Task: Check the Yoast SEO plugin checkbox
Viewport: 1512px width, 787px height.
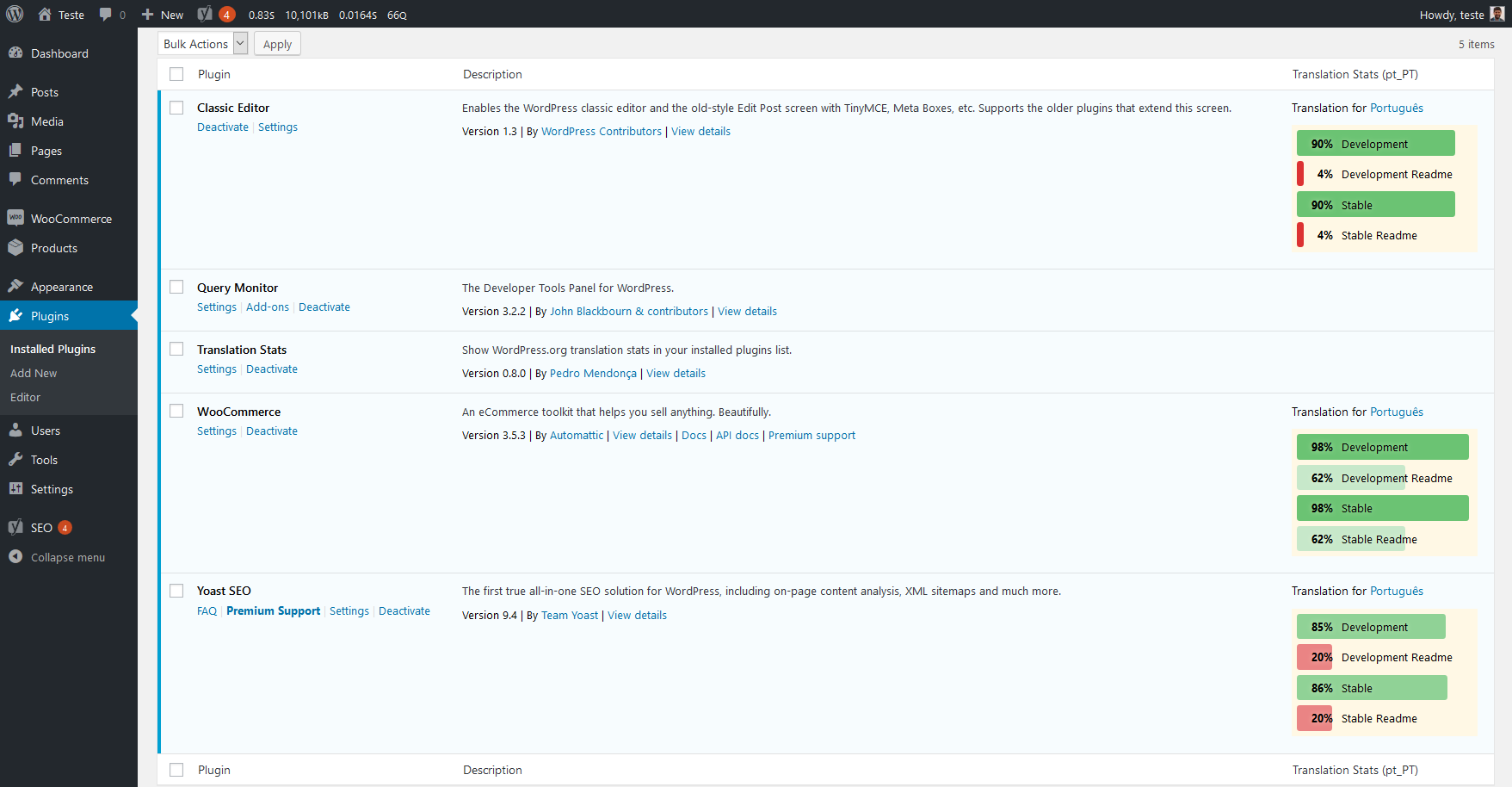Action: click(176, 591)
